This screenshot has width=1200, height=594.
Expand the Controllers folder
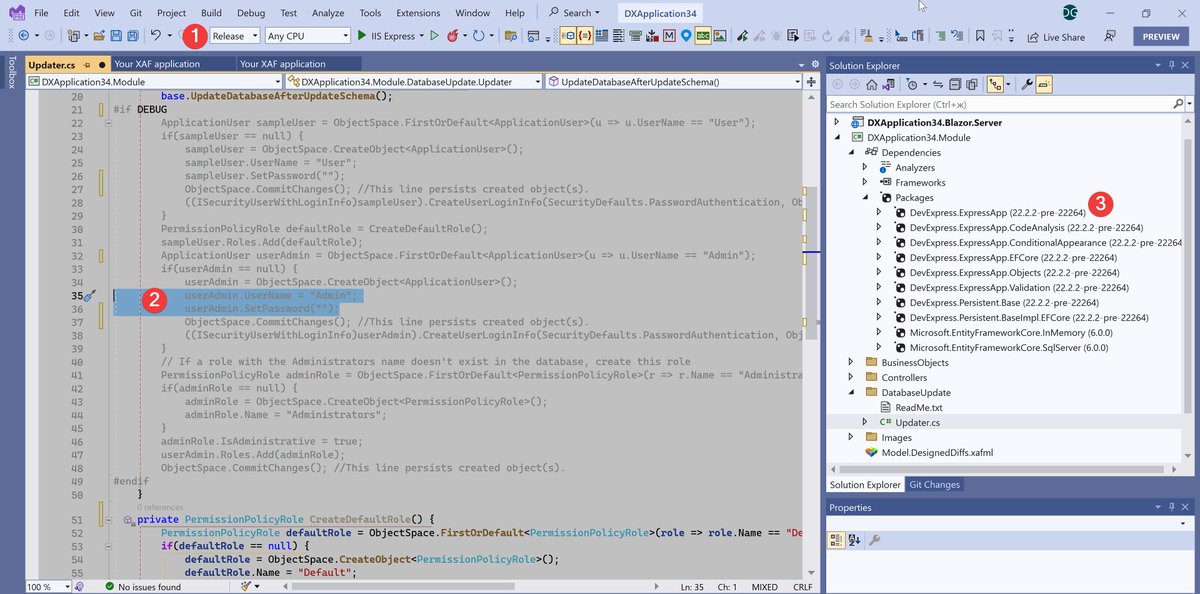(852, 378)
